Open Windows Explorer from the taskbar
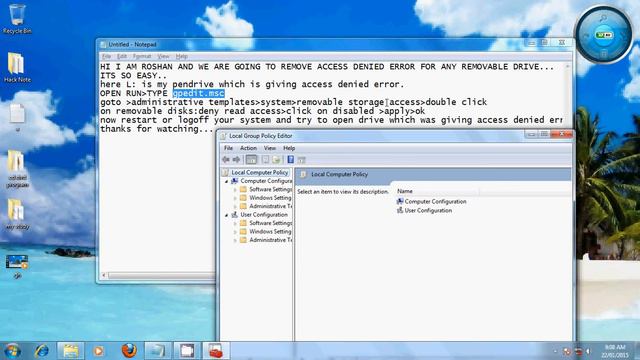 [71, 351]
